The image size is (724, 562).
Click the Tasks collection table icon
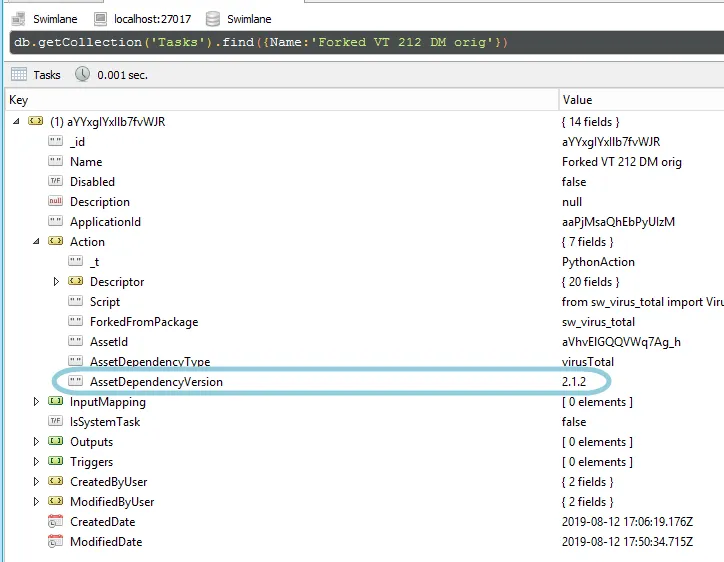point(19,74)
